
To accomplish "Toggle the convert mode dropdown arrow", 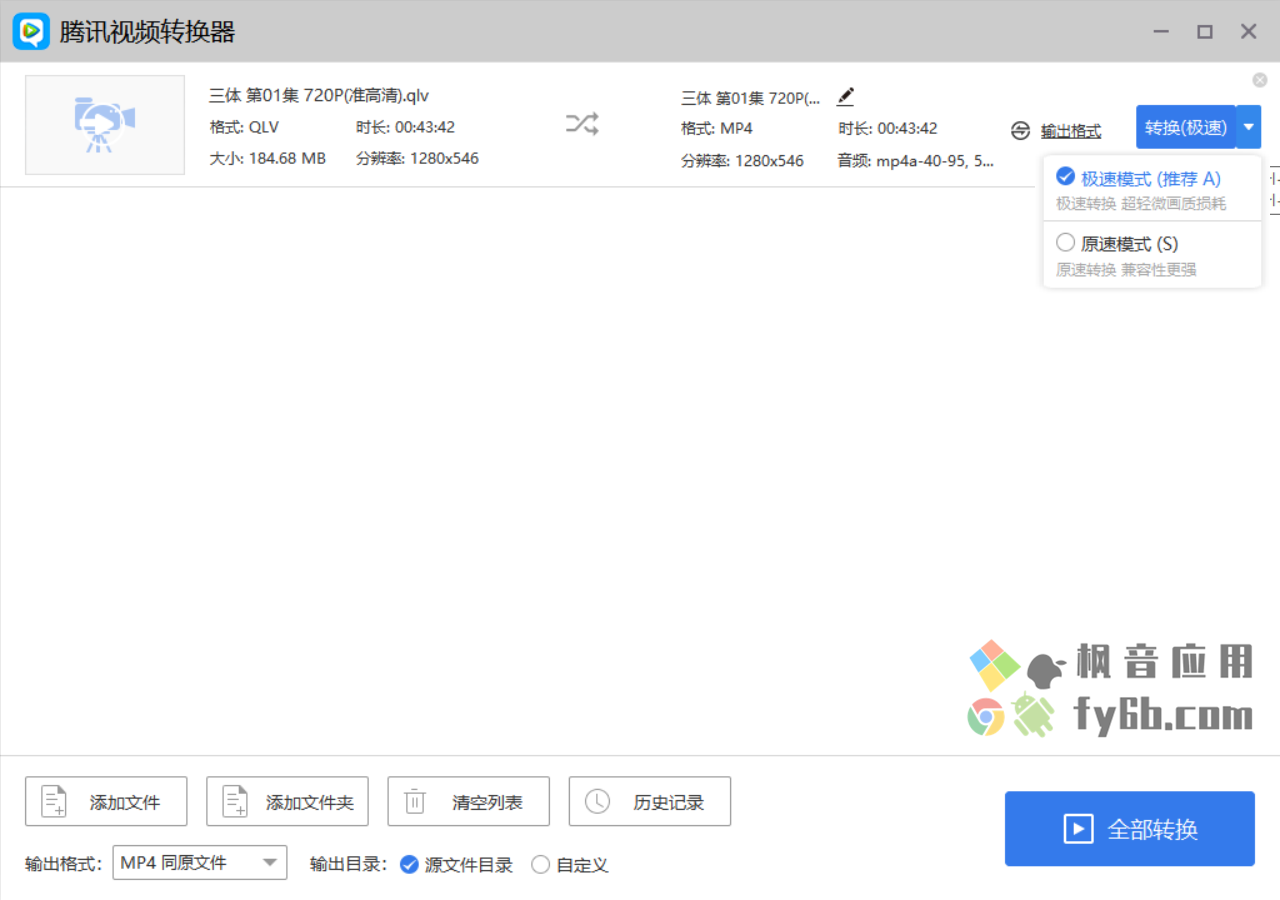I will 1249,127.
